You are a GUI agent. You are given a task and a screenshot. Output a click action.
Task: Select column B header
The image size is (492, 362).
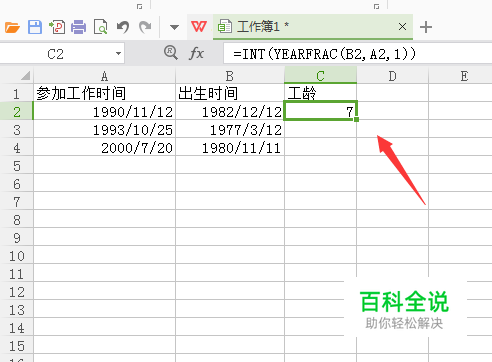click(x=230, y=76)
